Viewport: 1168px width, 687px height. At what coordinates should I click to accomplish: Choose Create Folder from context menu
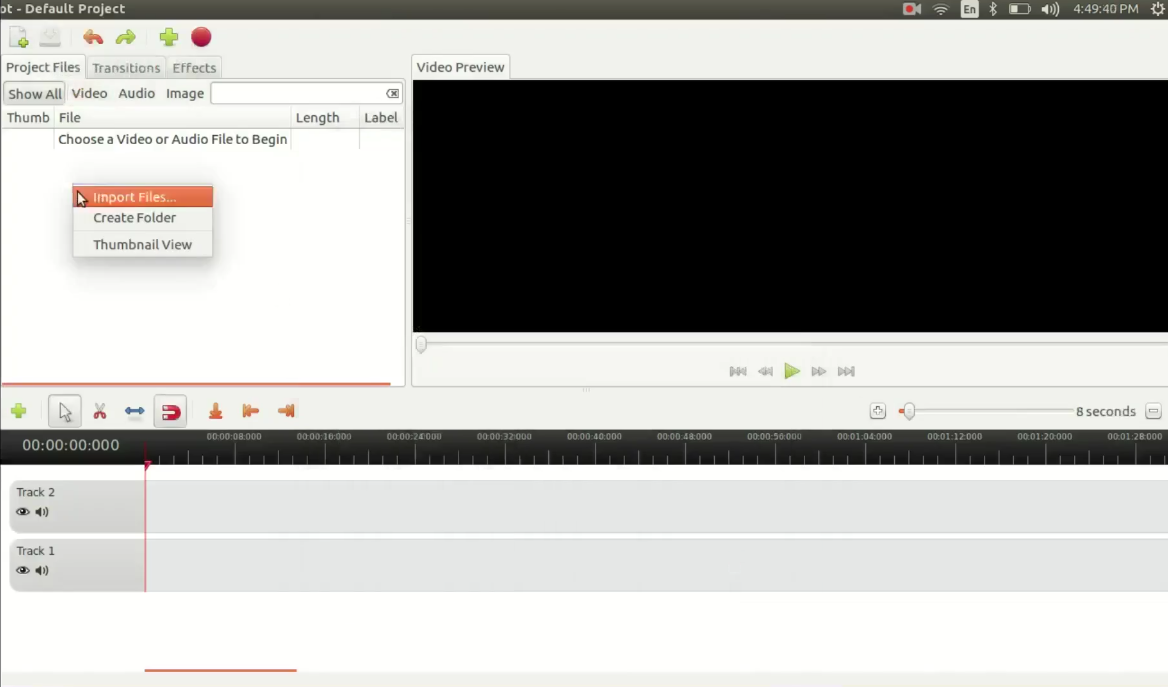point(143,218)
